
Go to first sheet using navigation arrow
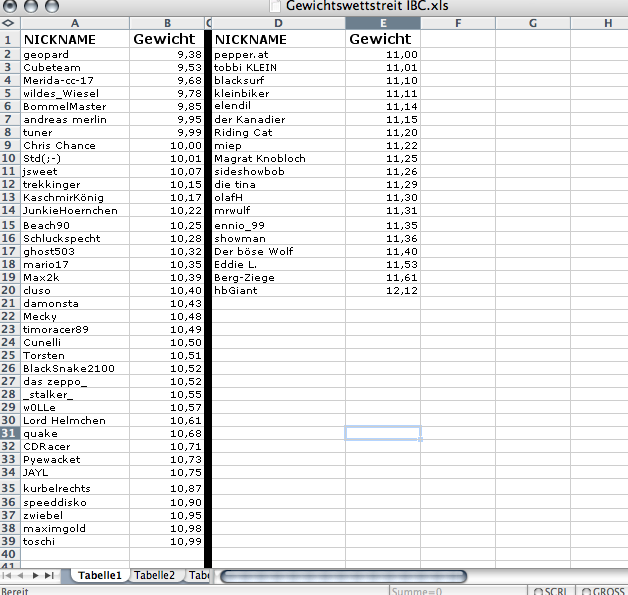9,576
